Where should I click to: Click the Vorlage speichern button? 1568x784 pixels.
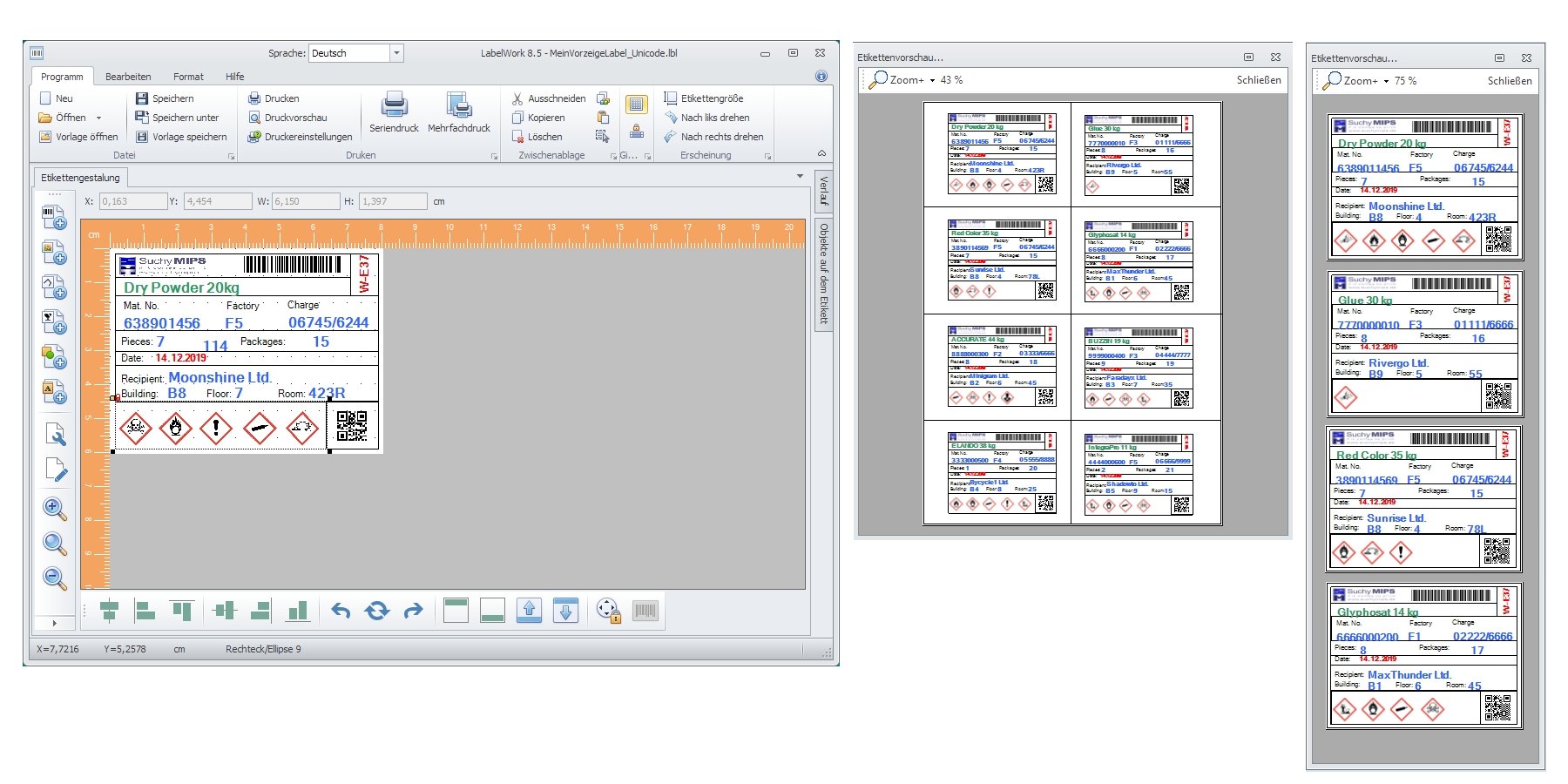(x=181, y=137)
